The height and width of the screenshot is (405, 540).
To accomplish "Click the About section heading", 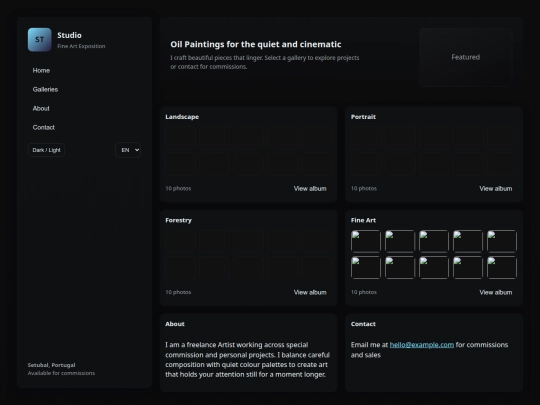I will point(175,324).
